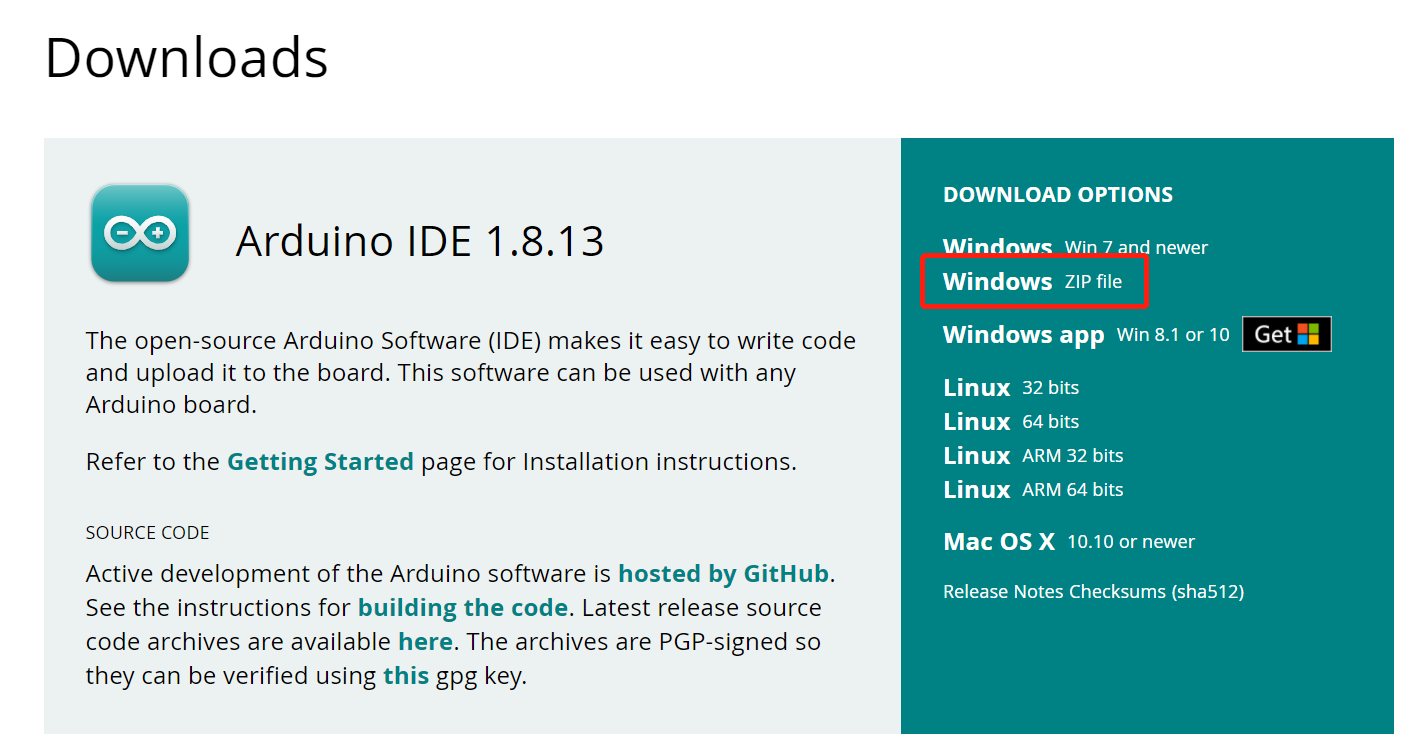Viewport: 1427px width, 746px height.
Task: Open 'this' gpg key link
Action: (406, 675)
